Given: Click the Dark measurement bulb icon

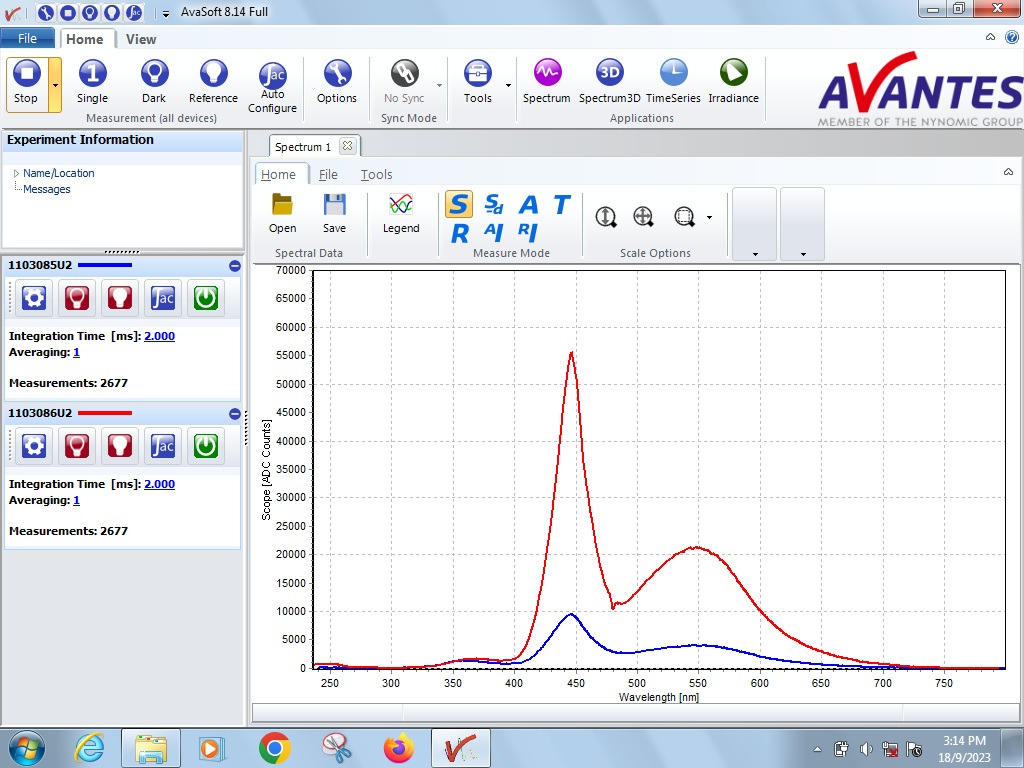Looking at the screenshot, I should [x=154, y=74].
